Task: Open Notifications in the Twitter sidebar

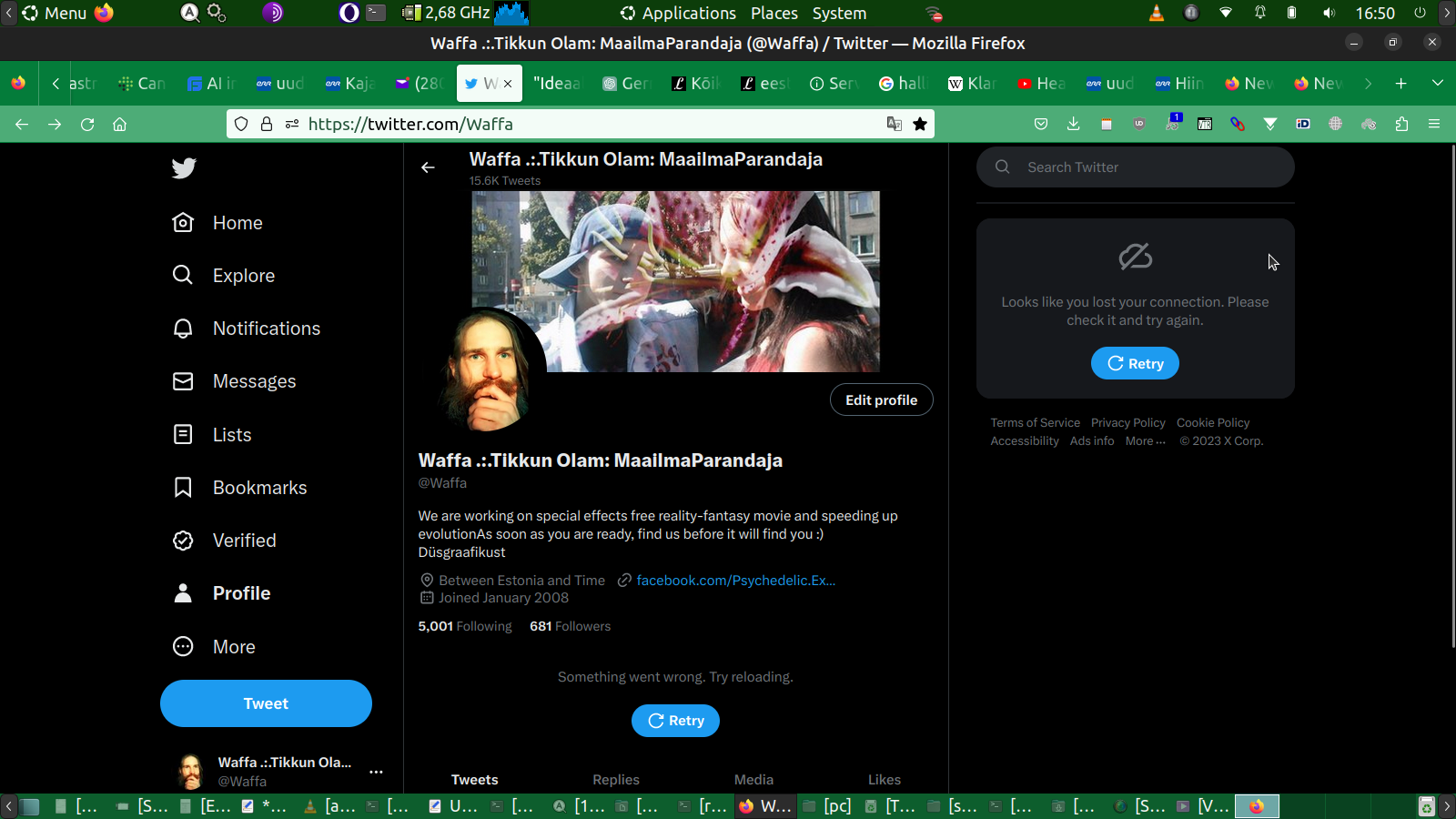Action: click(x=247, y=329)
